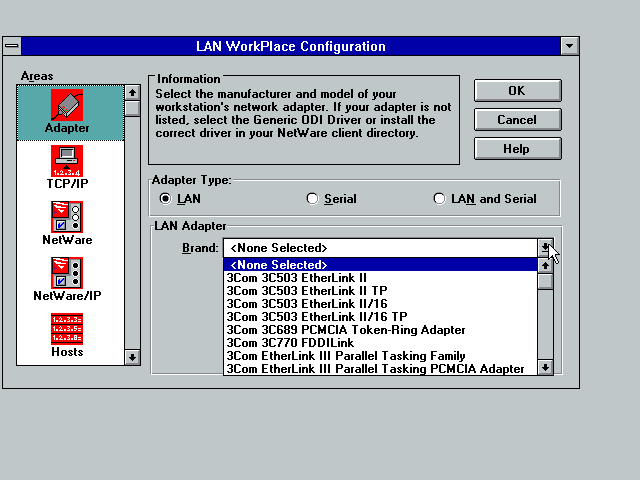Click Areas list scroll down arrow

coord(132,358)
